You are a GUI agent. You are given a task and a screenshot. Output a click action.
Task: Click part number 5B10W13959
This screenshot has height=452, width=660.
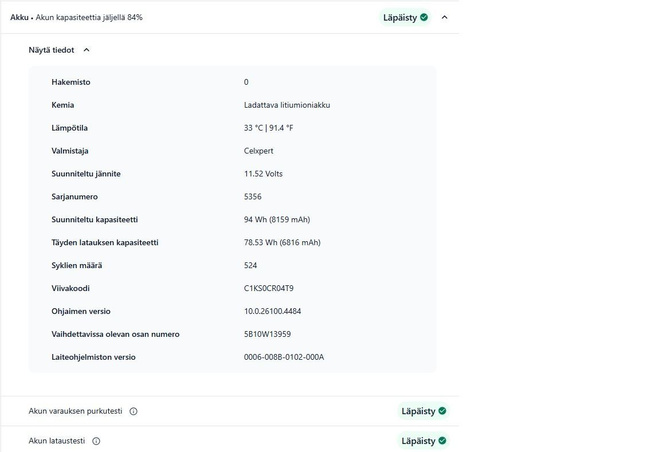tap(267, 334)
